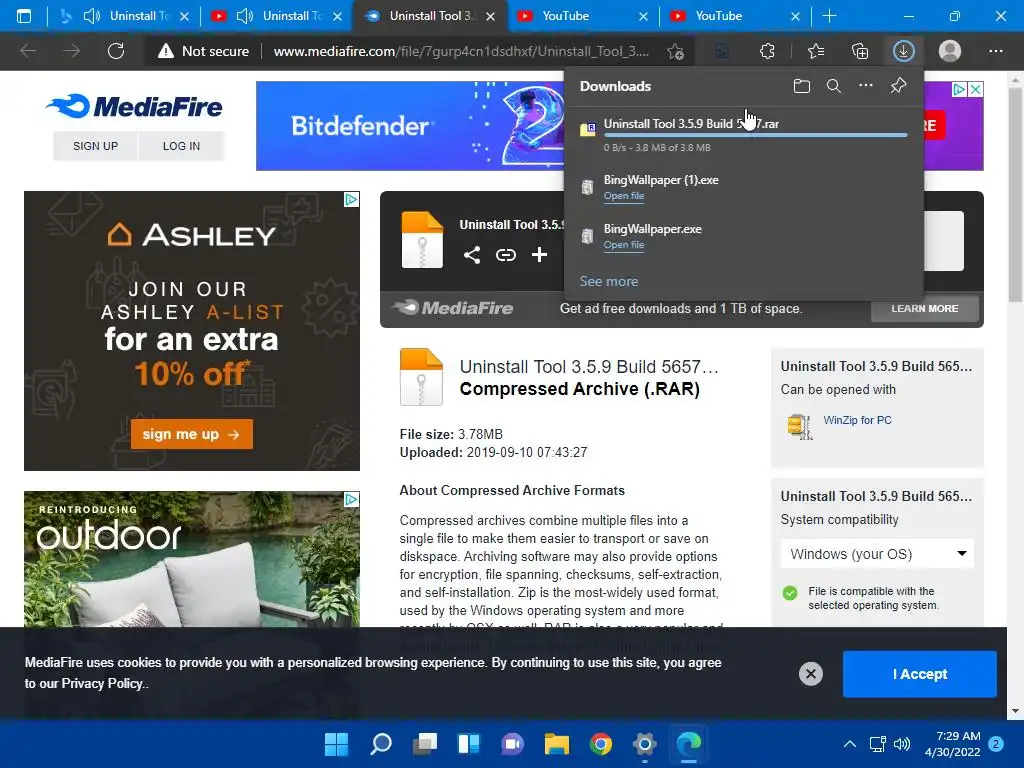Open AdChoices icon on Ashley ad
The width and height of the screenshot is (1024, 768).
coord(351,199)
